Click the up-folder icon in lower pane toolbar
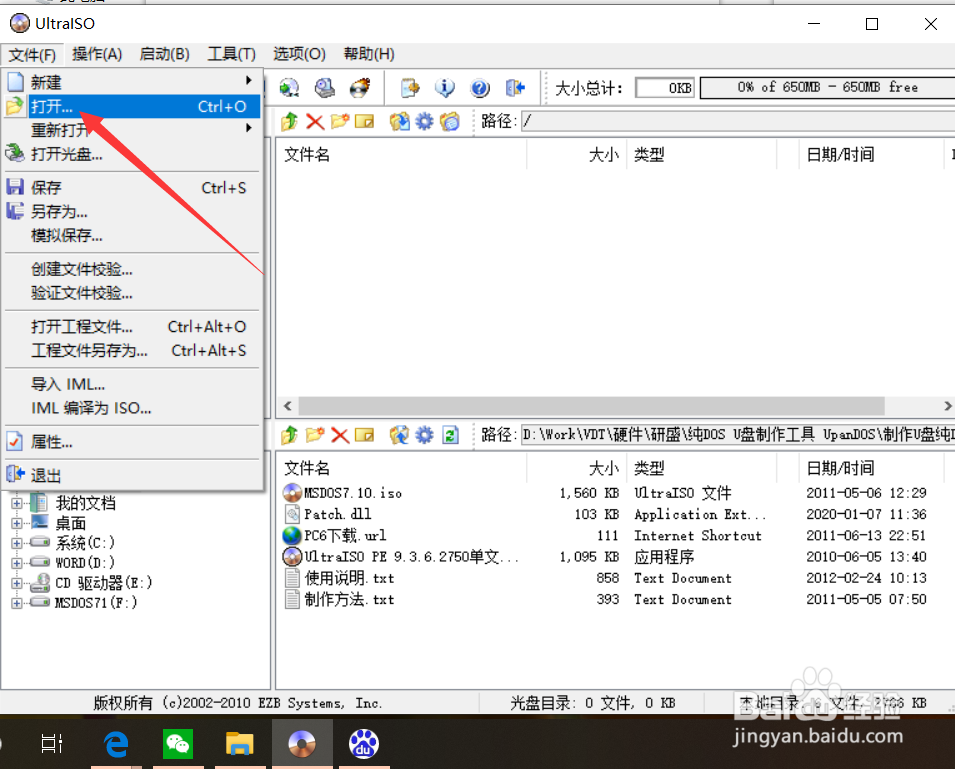 289,435
